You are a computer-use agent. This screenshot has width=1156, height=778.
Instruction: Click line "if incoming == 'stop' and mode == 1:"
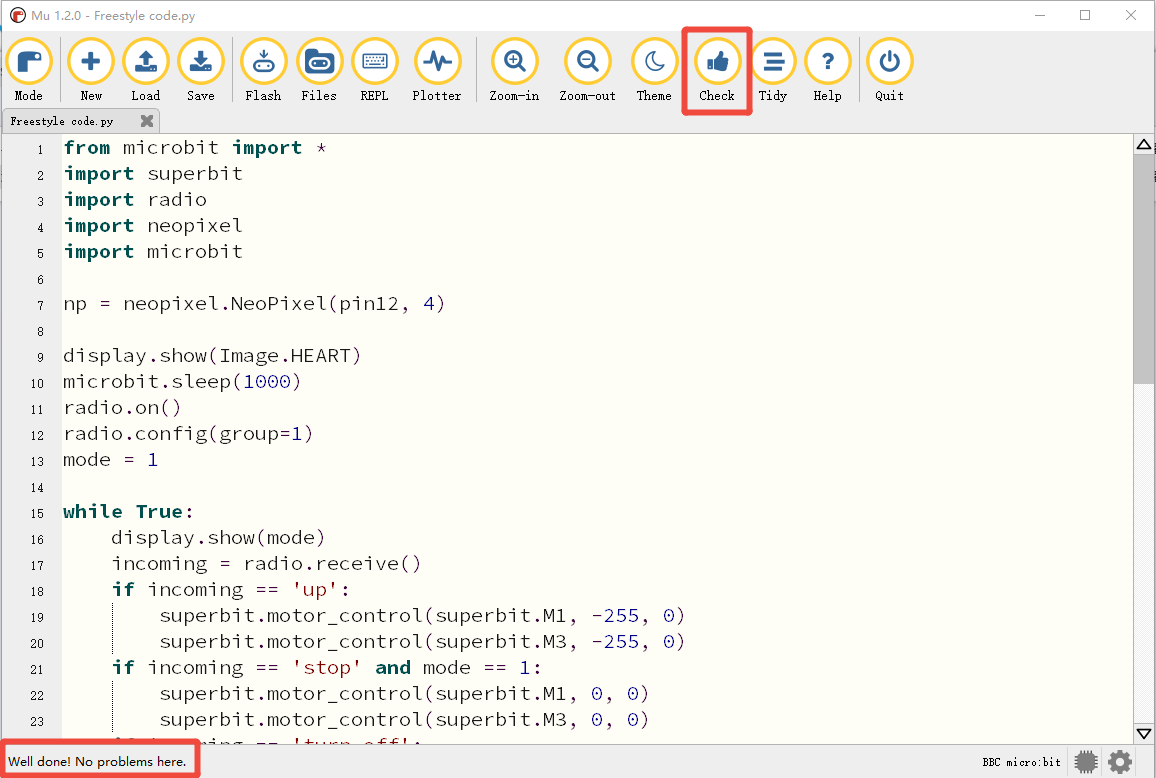327,668
